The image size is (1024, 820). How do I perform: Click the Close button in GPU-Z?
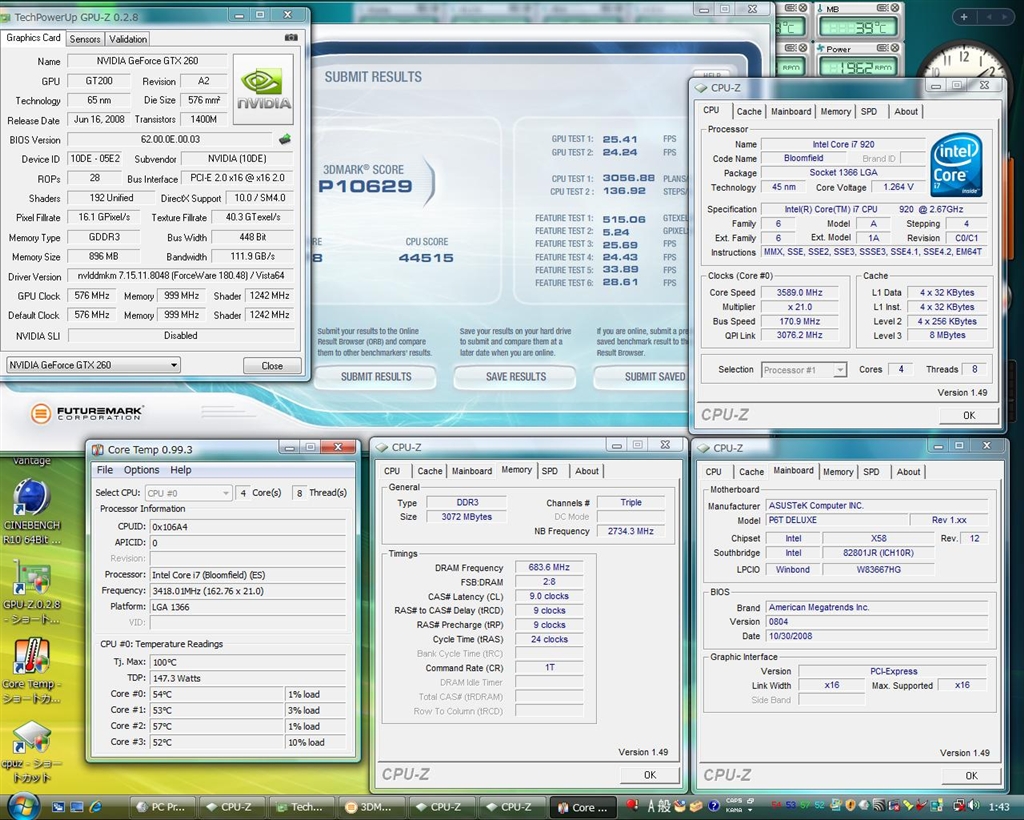click(x=272, y=366)
